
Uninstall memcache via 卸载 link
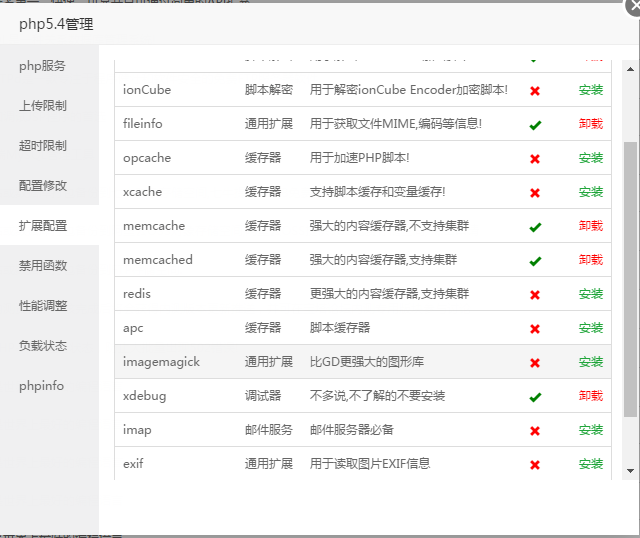coord(591,226)
